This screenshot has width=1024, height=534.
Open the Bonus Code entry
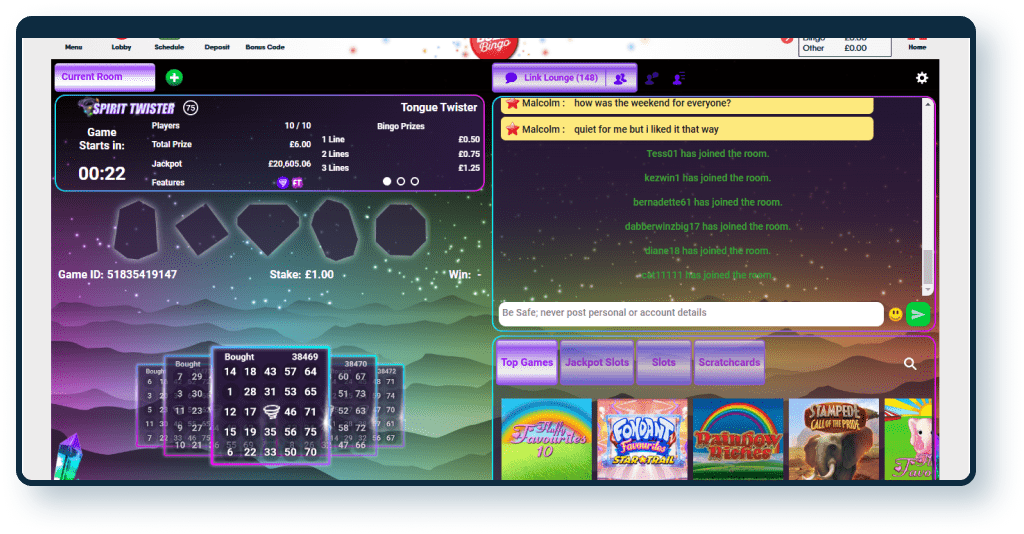pos(265,46)
